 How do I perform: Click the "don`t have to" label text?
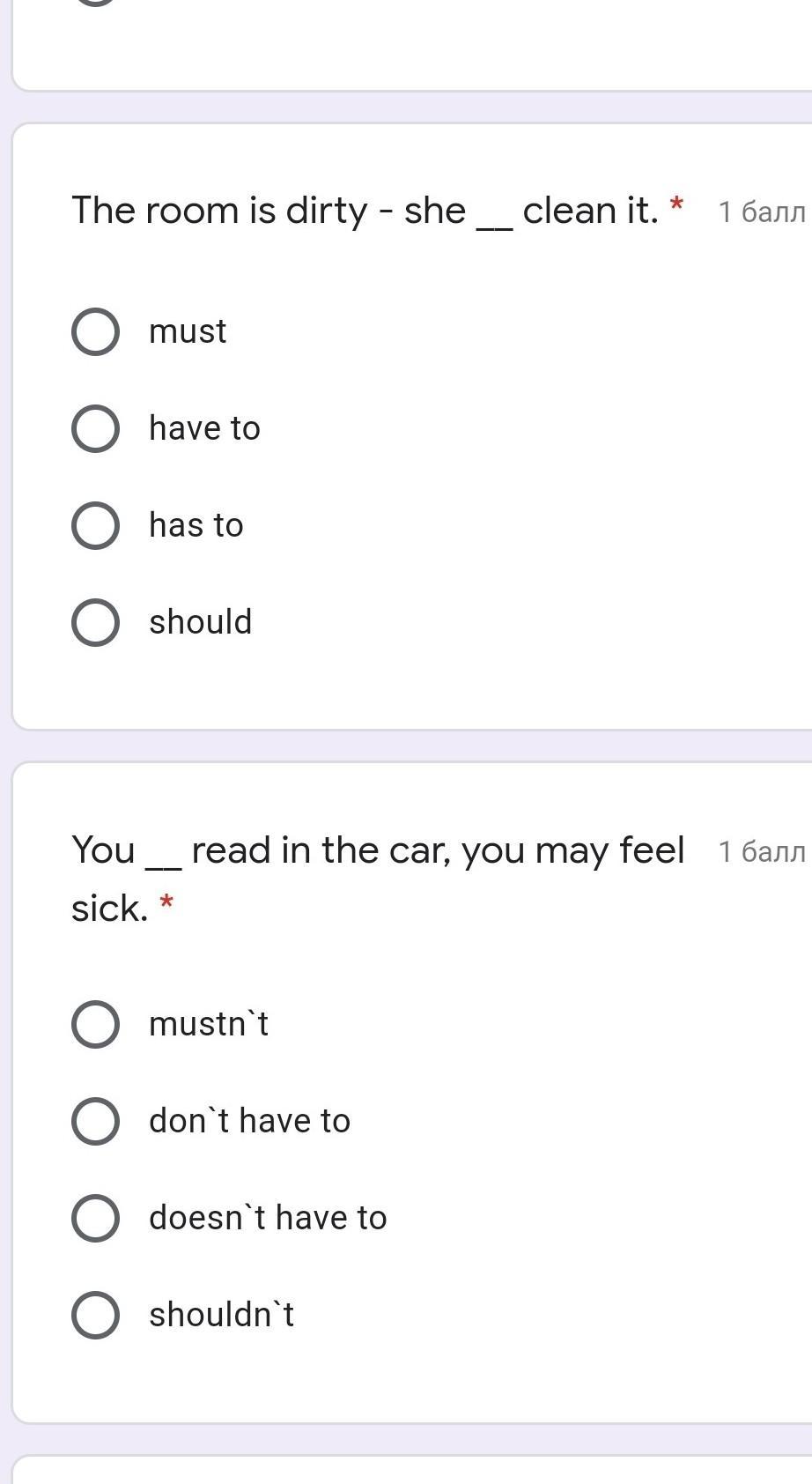[249, 1122]
